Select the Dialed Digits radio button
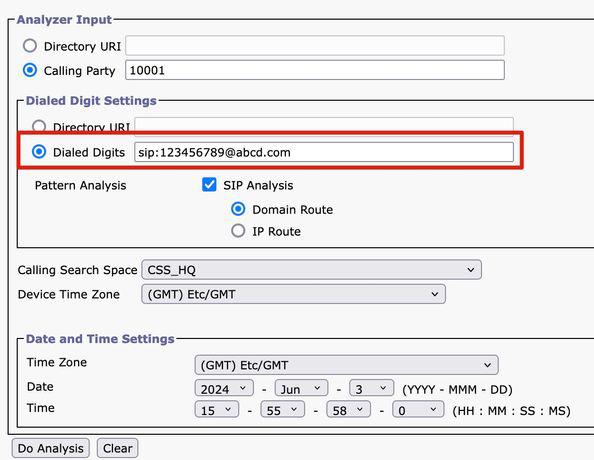594x460 pixels. pos(39,152)
